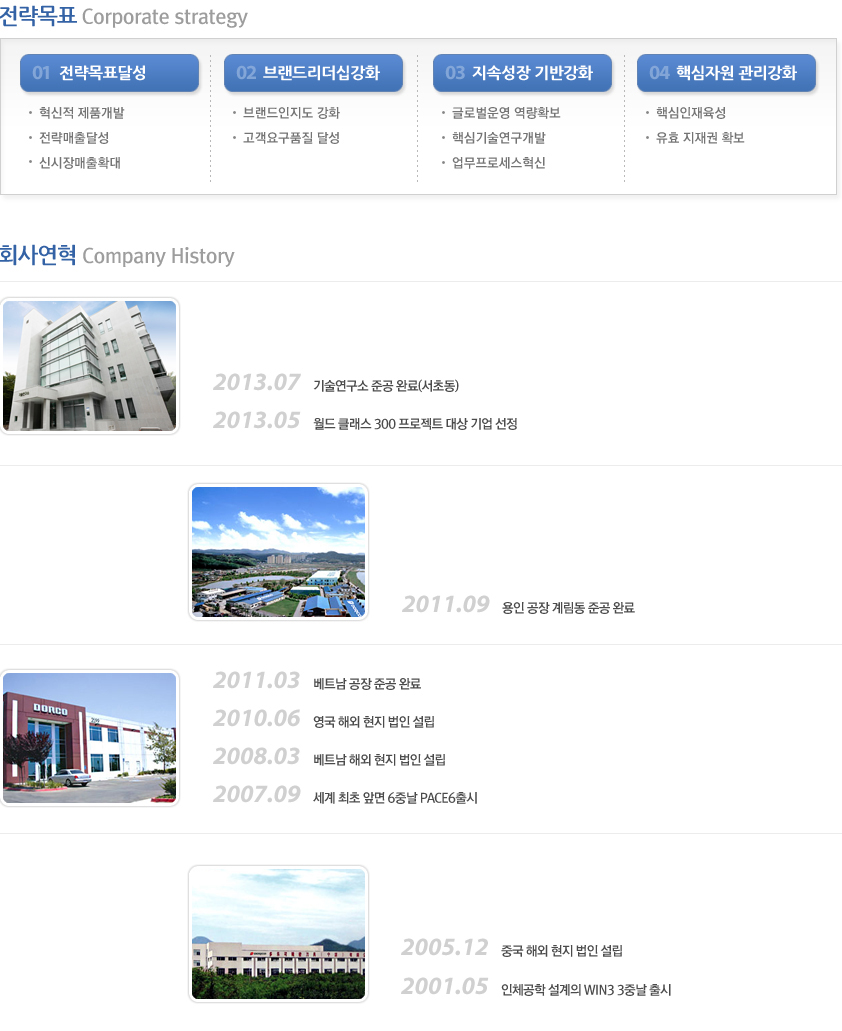Click the 혁신적 제품개발 list item
This screenshot has height=1031, width=842.
pyautogui.click(x=82, y=113)
